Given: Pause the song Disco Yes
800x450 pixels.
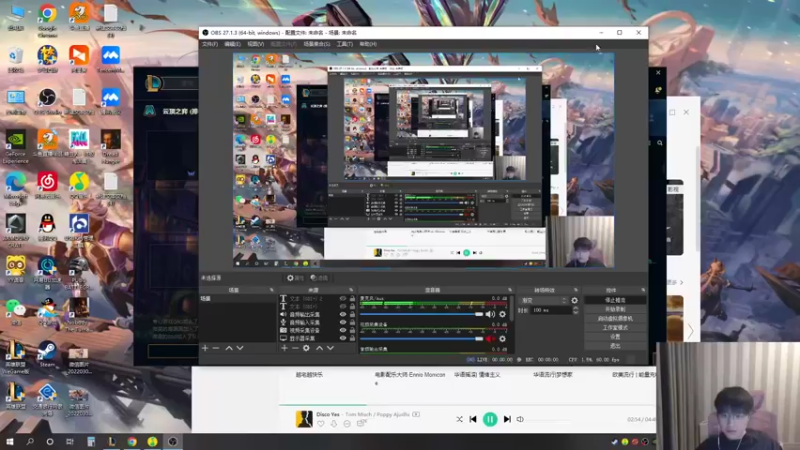Looking at the screenshot, I should coord(490,419).
